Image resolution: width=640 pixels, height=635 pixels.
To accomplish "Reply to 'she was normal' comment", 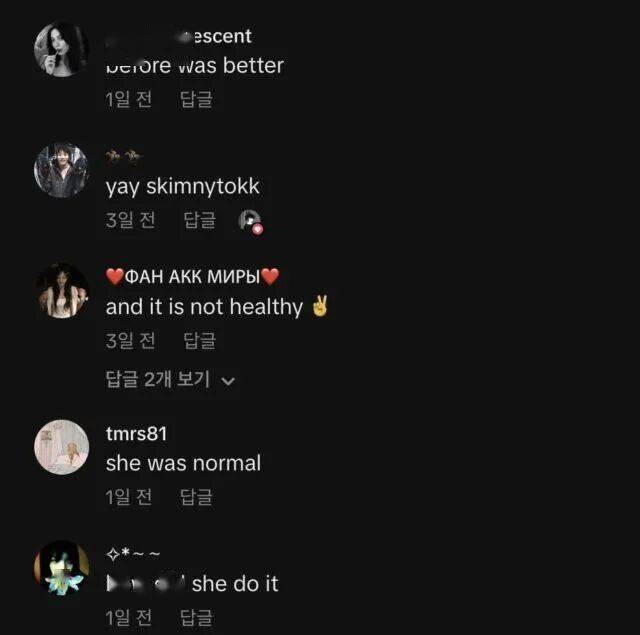I will [x=196, y=497].
